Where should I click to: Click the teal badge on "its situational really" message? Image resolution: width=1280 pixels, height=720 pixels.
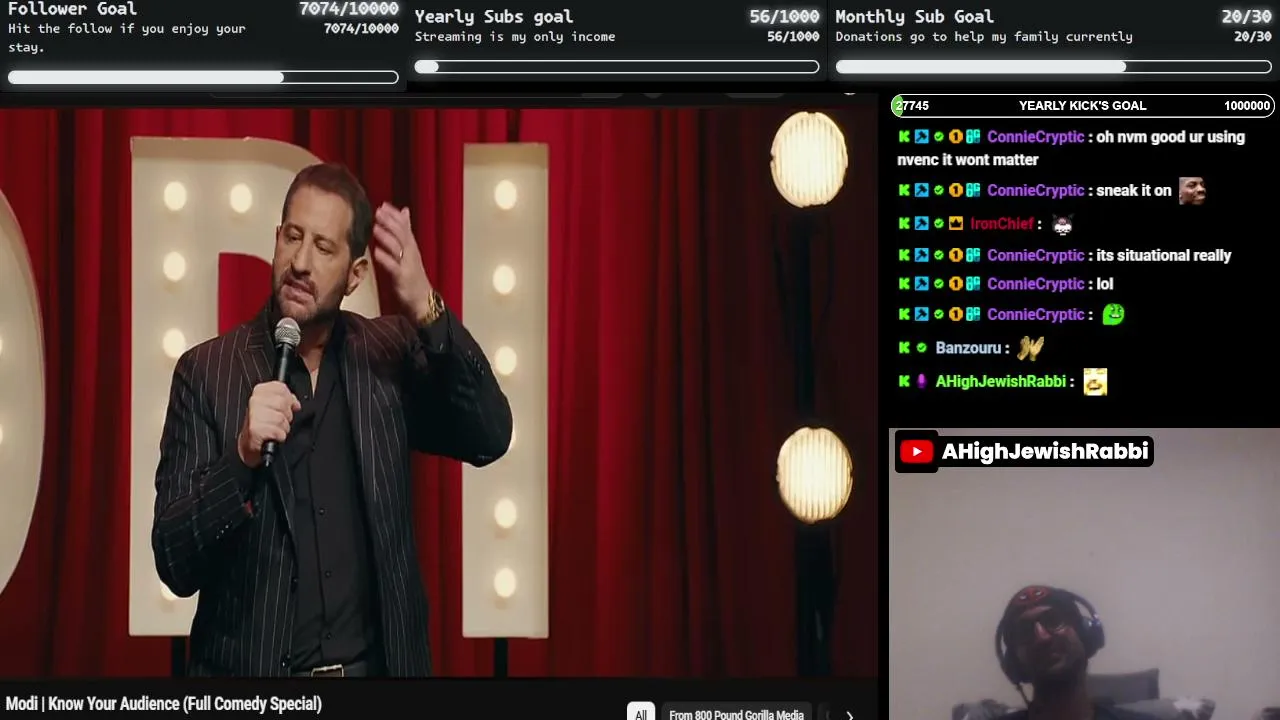point(972,255)
